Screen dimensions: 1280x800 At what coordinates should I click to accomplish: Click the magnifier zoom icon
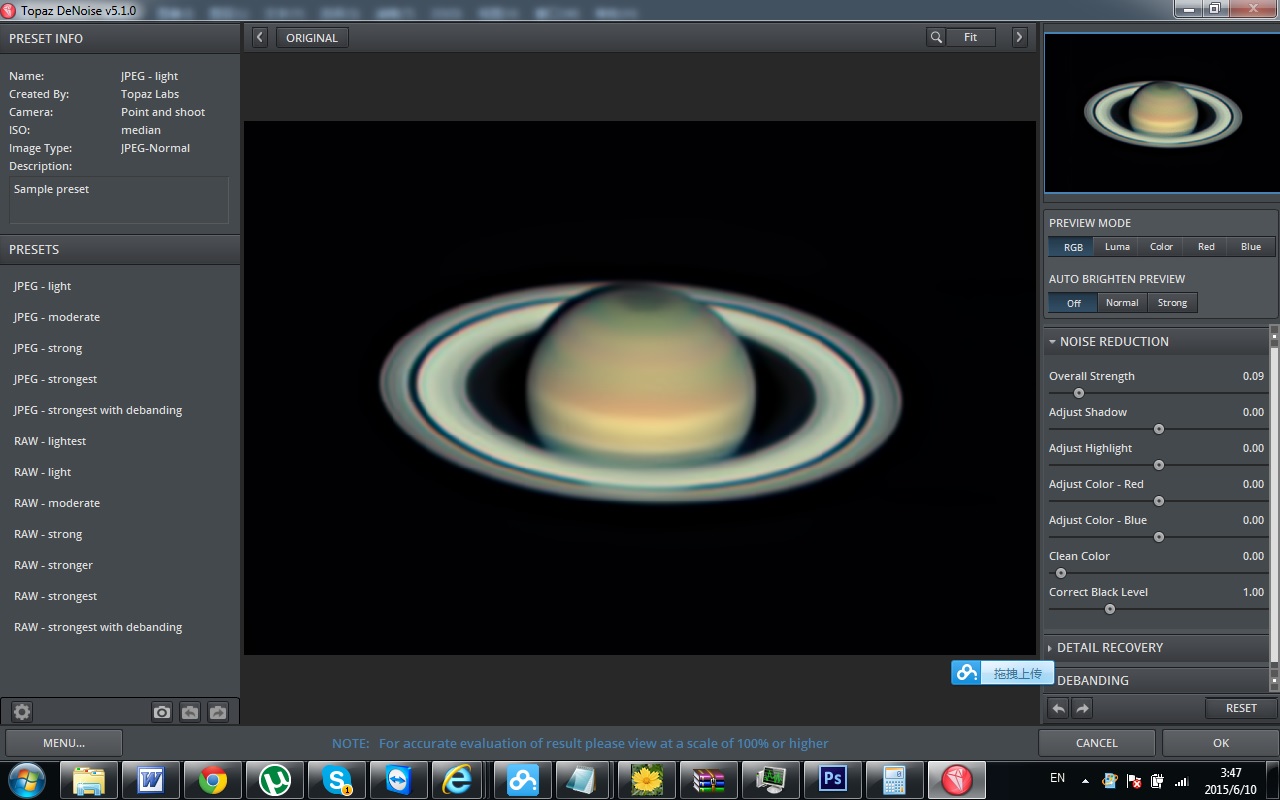click(936, 37)
